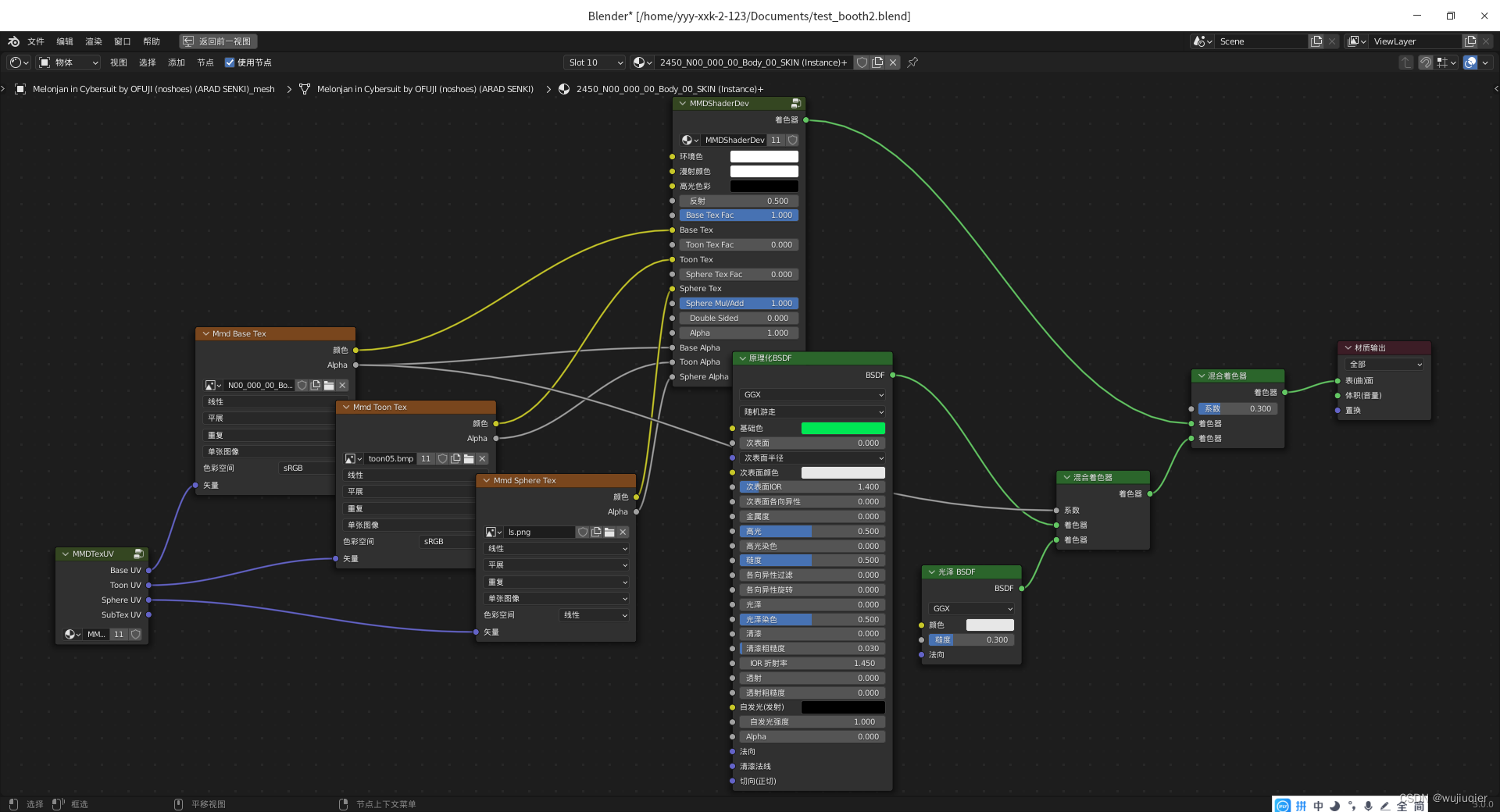
Task: Click the black 高光色彩 swatch in MMDShaderDev
Action: [764, 186]
